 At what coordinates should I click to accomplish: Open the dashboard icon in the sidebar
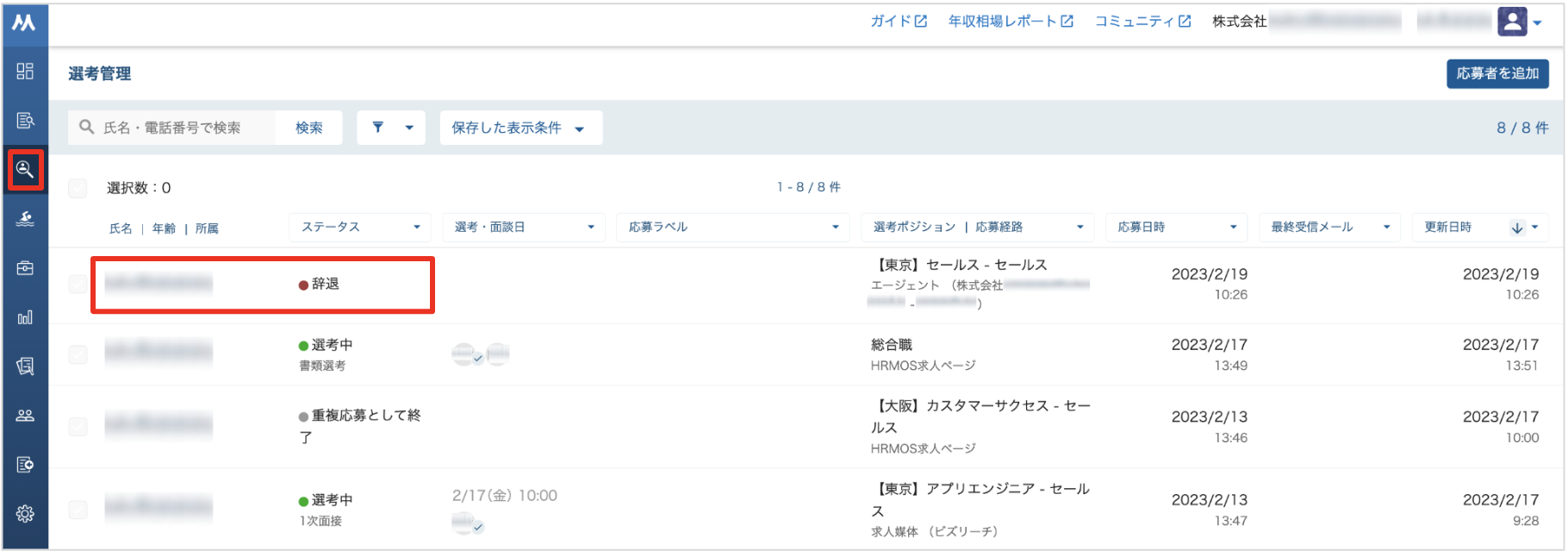coord(25,71)
